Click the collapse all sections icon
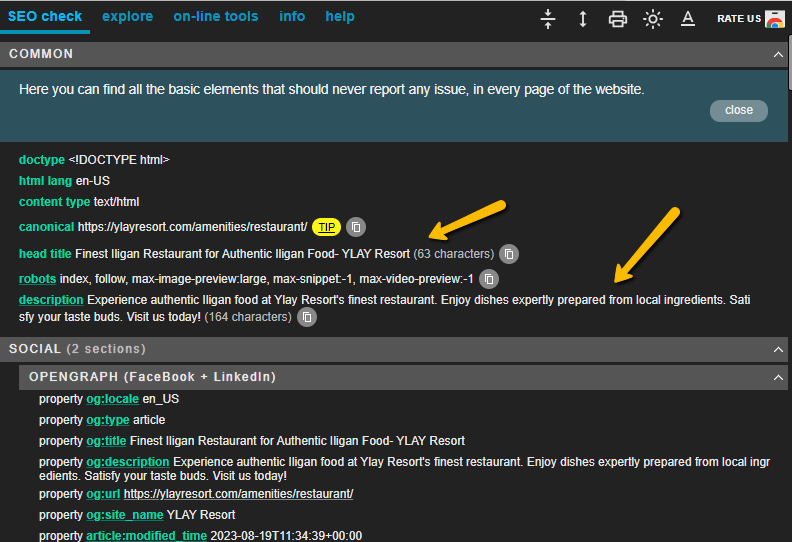 548,19
